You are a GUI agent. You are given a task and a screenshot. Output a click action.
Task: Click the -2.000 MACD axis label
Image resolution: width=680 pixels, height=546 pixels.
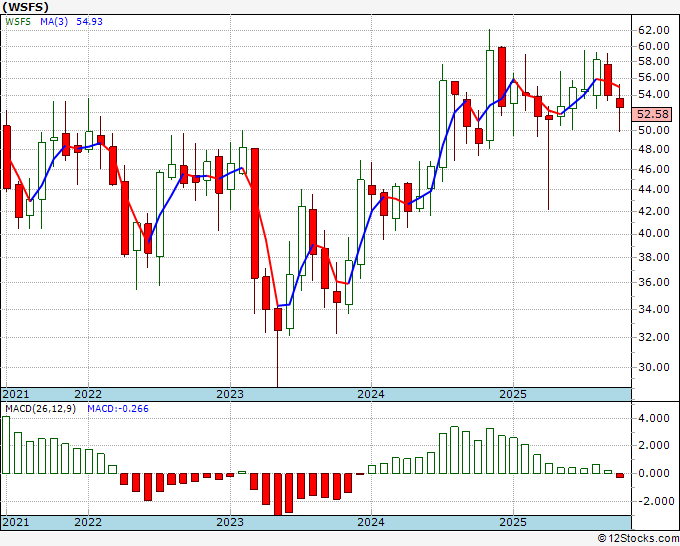(x=654, y=501)
